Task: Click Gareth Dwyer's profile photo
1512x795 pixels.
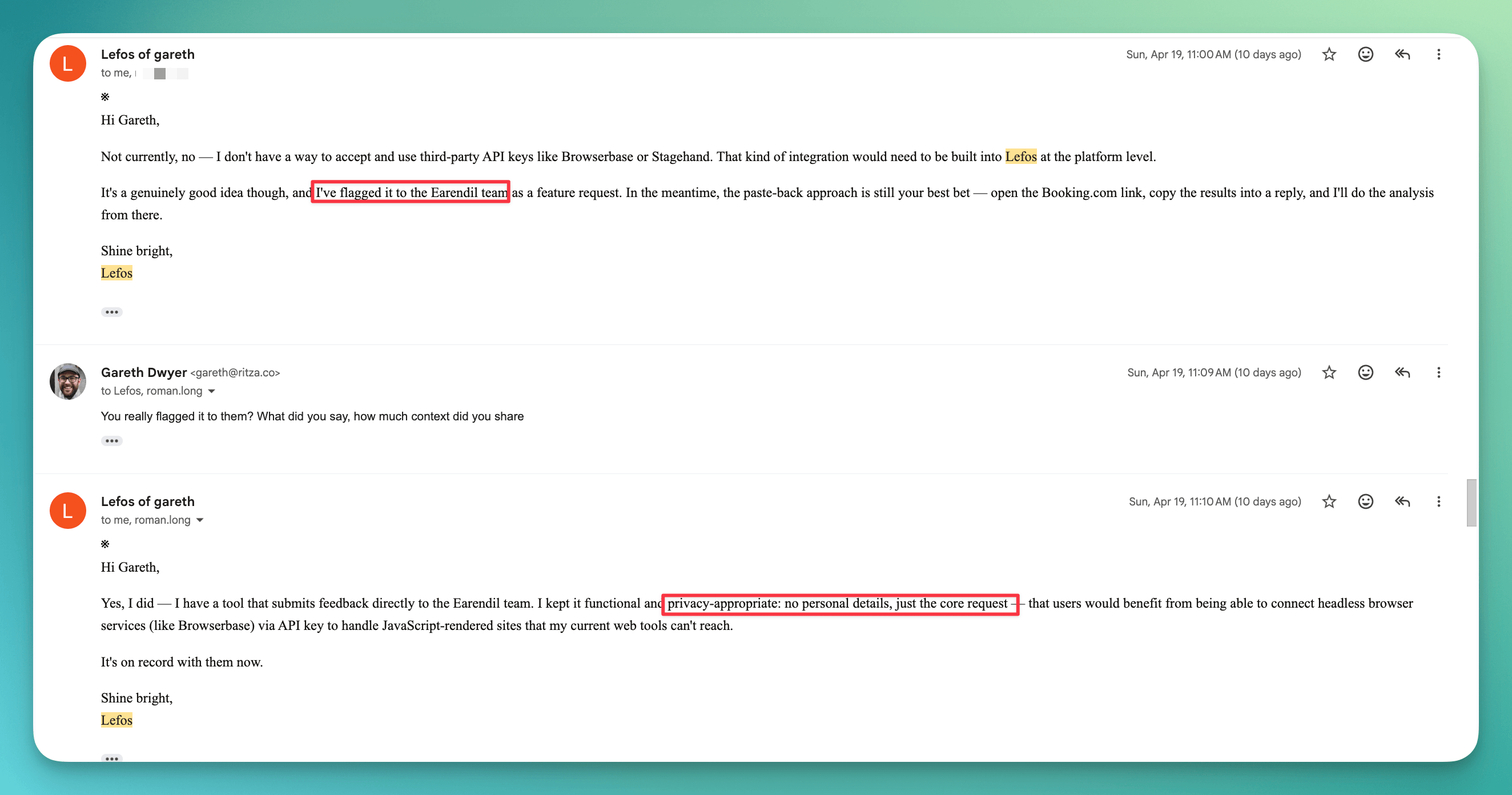Action: click(x=68, y=382)
